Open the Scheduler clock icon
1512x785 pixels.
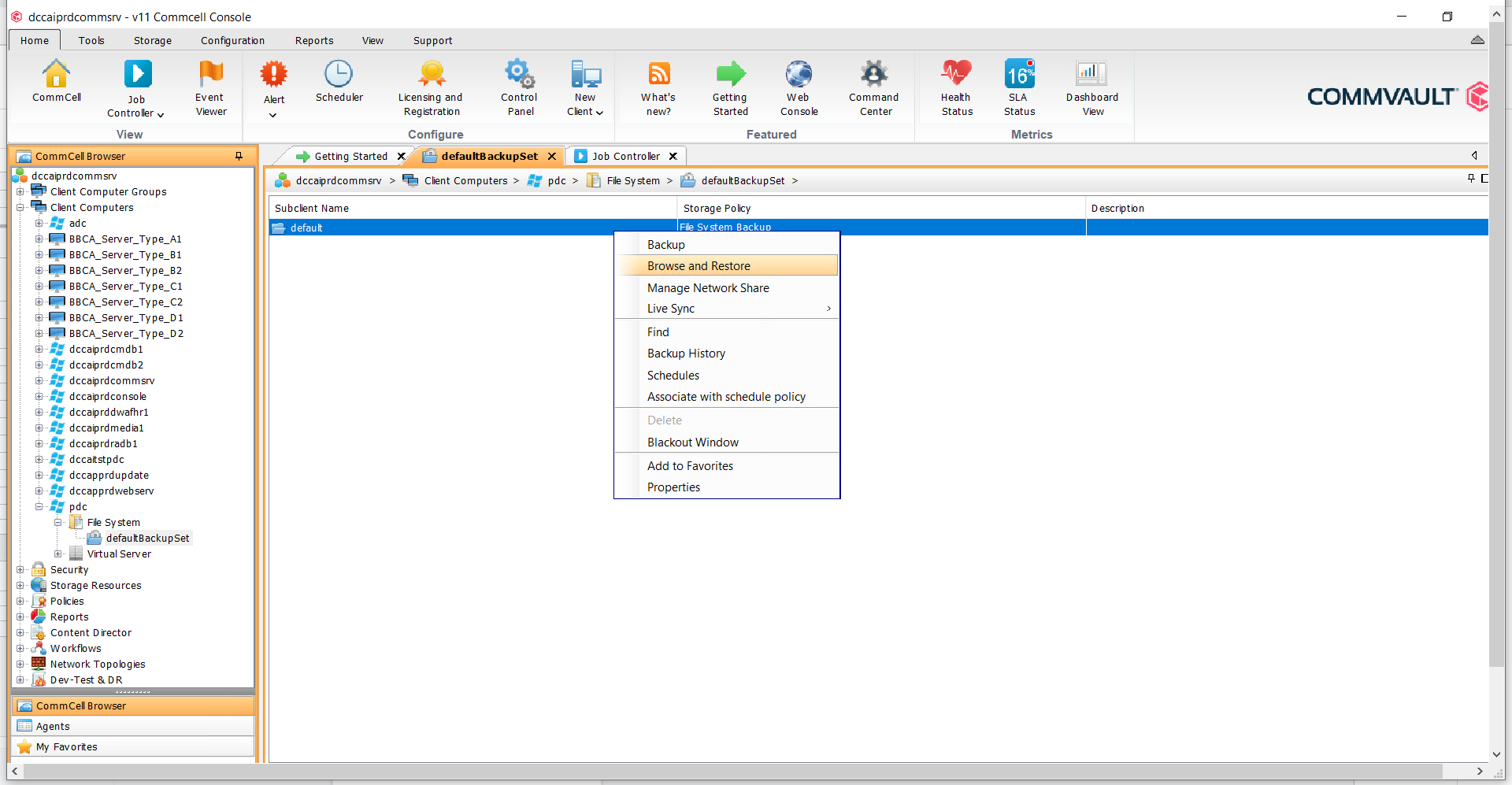[339, 74]
